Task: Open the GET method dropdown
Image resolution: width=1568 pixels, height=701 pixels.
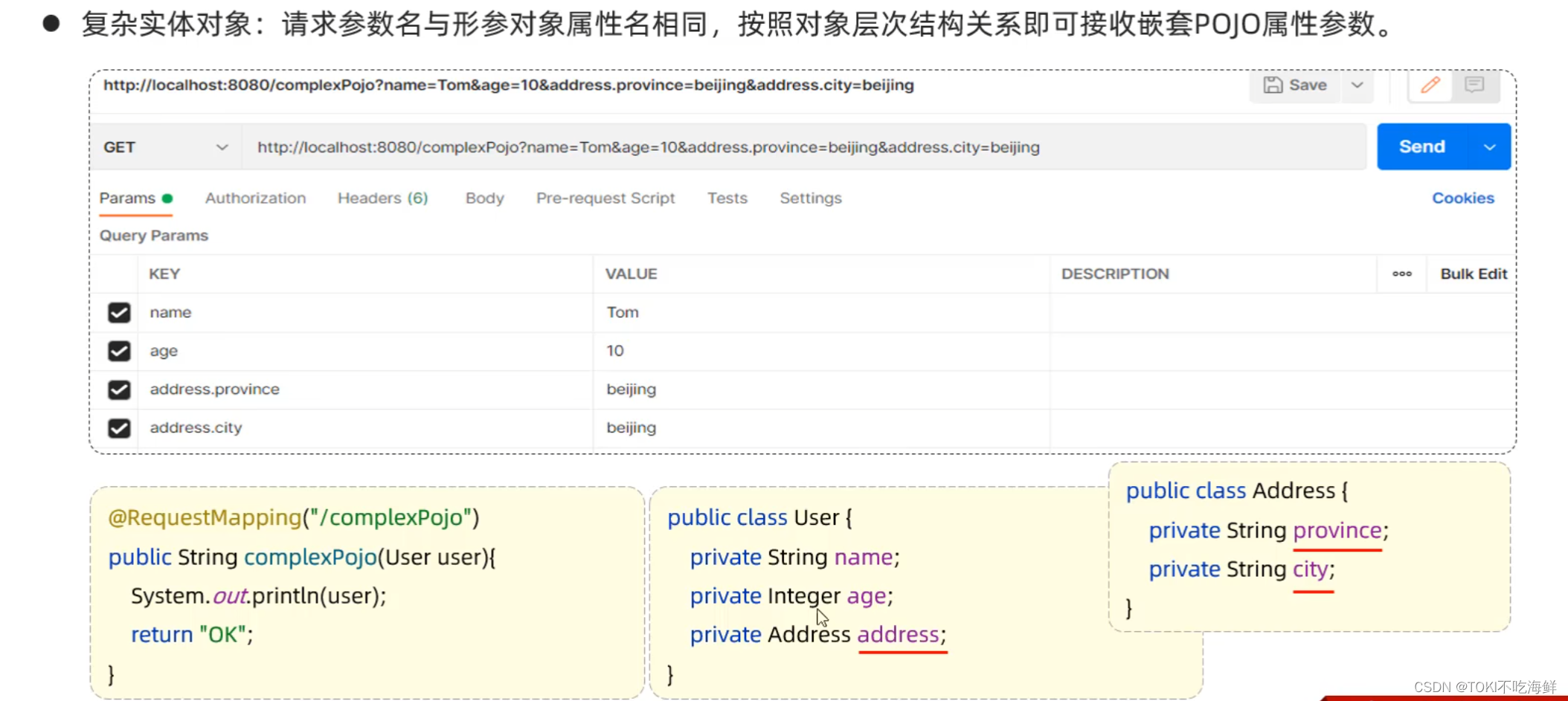Action: coord(165,147)
